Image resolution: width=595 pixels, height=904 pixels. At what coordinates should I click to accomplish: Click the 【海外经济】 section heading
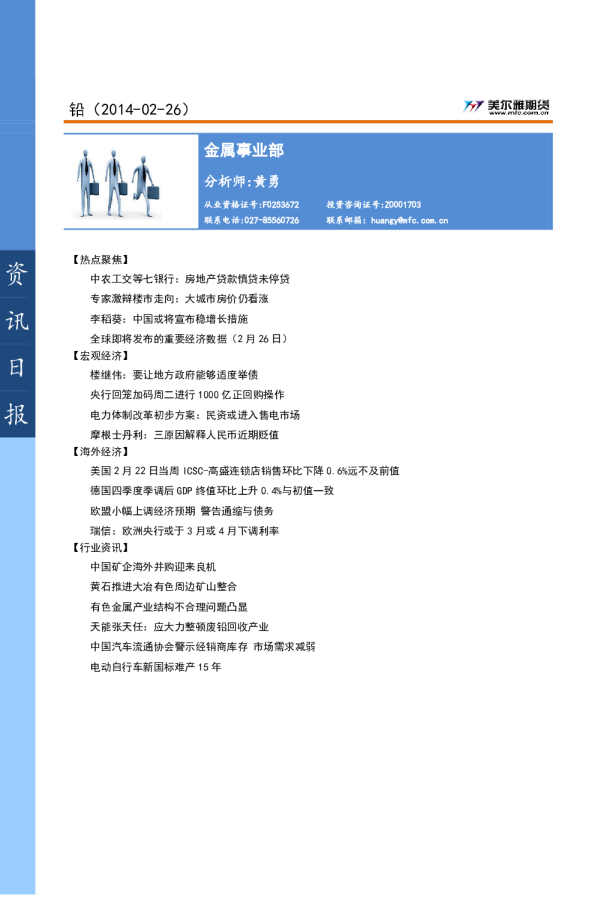(x=101, y=451)
